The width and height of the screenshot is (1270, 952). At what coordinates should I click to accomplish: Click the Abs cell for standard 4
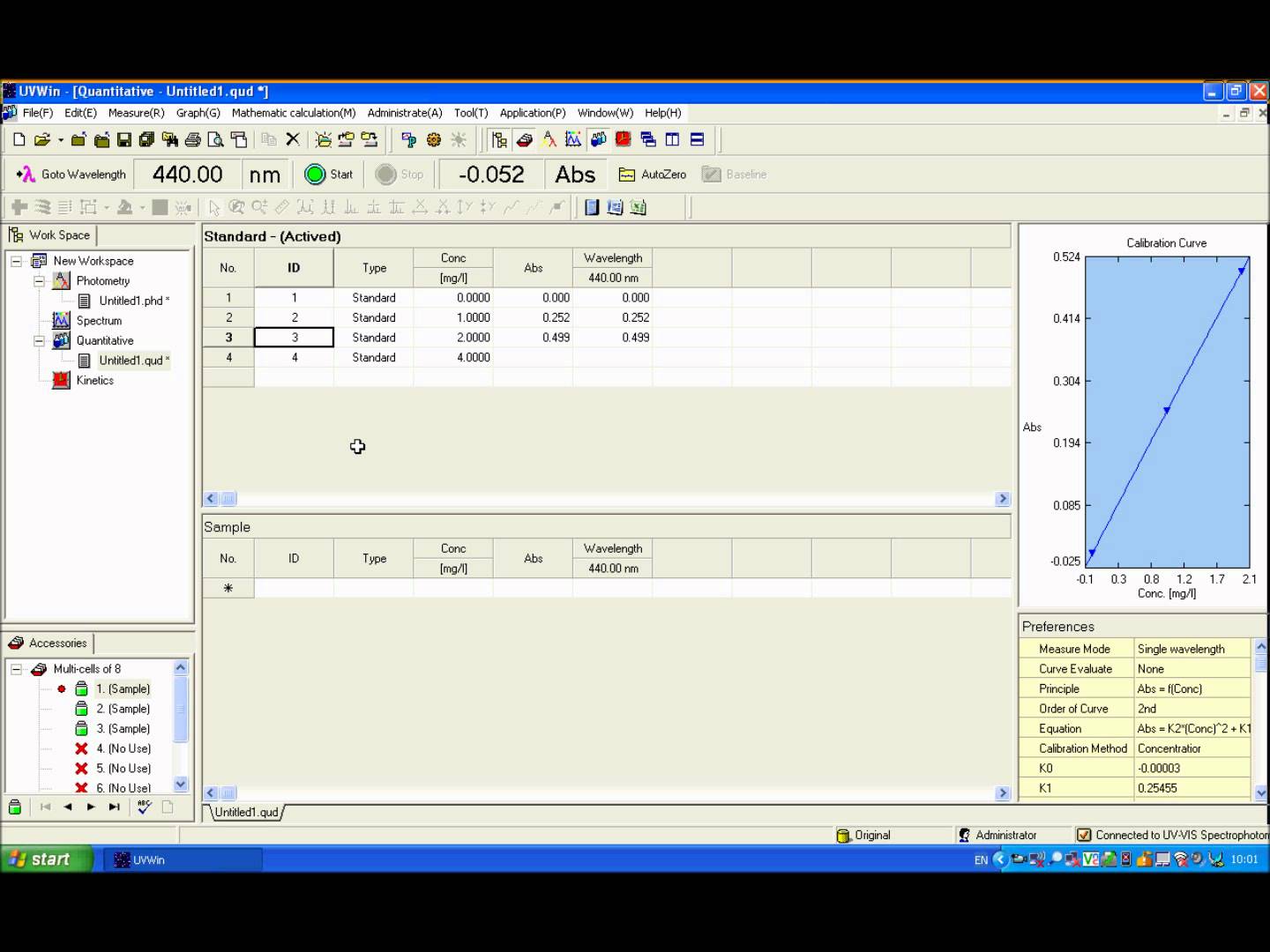[533, 358]
